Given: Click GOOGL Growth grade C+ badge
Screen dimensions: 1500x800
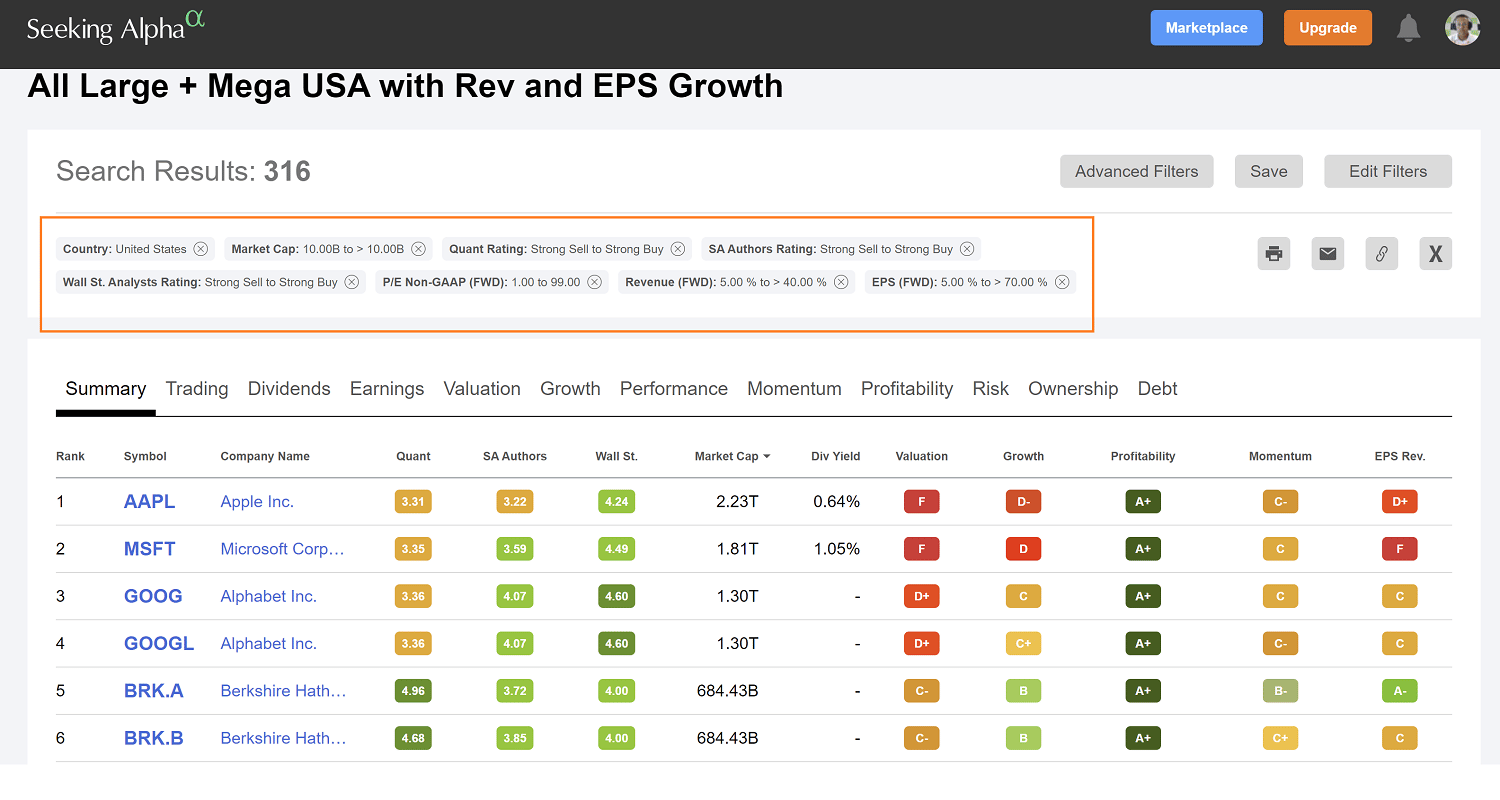Looking at the screenshot, I should [x=1023, y=643].
